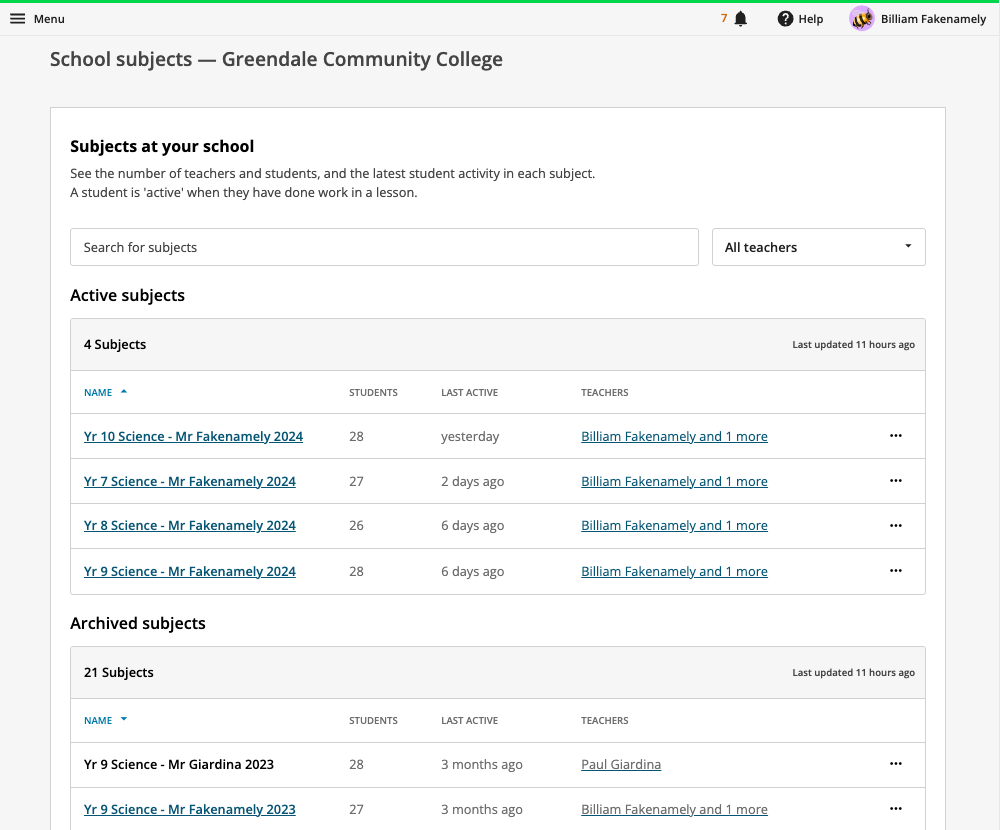Click the Help label in top bar
Screen dimensions: 1000x830
(811, 19)
